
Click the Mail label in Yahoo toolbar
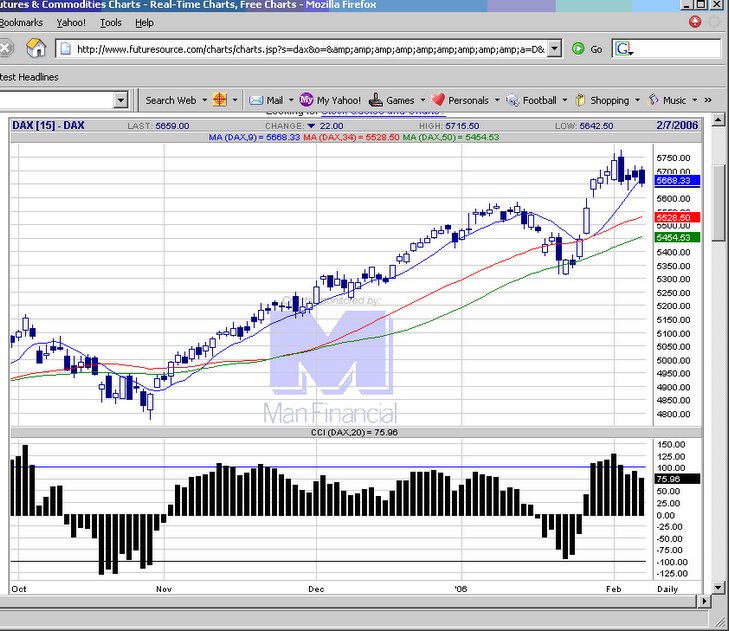tap(275, 100)
